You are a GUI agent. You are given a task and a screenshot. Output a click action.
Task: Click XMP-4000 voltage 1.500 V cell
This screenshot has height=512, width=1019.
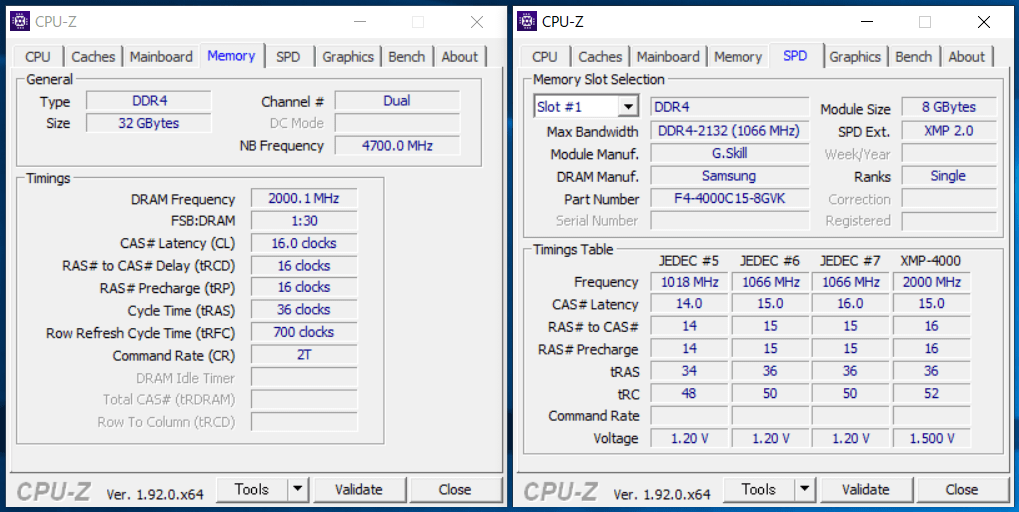click(x=931, y=439)
